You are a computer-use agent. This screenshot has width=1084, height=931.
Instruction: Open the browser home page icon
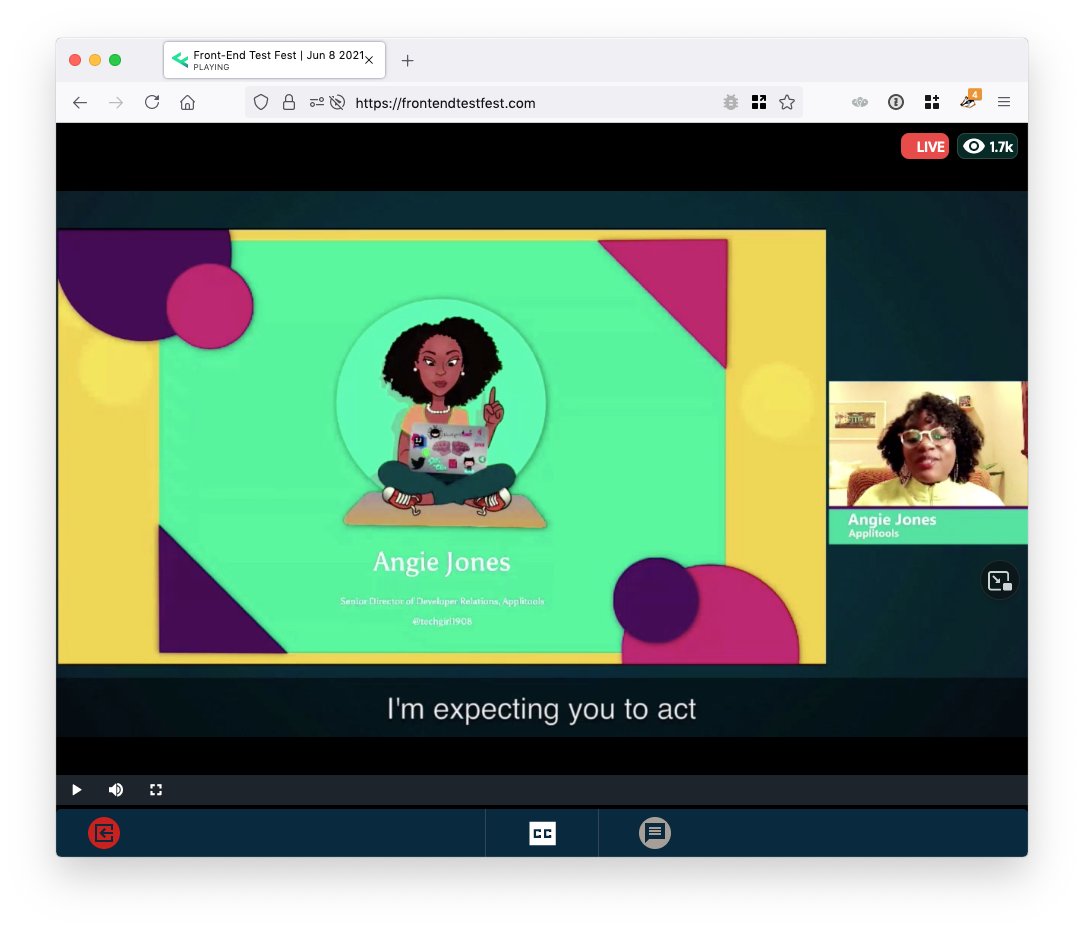(187, 103)
